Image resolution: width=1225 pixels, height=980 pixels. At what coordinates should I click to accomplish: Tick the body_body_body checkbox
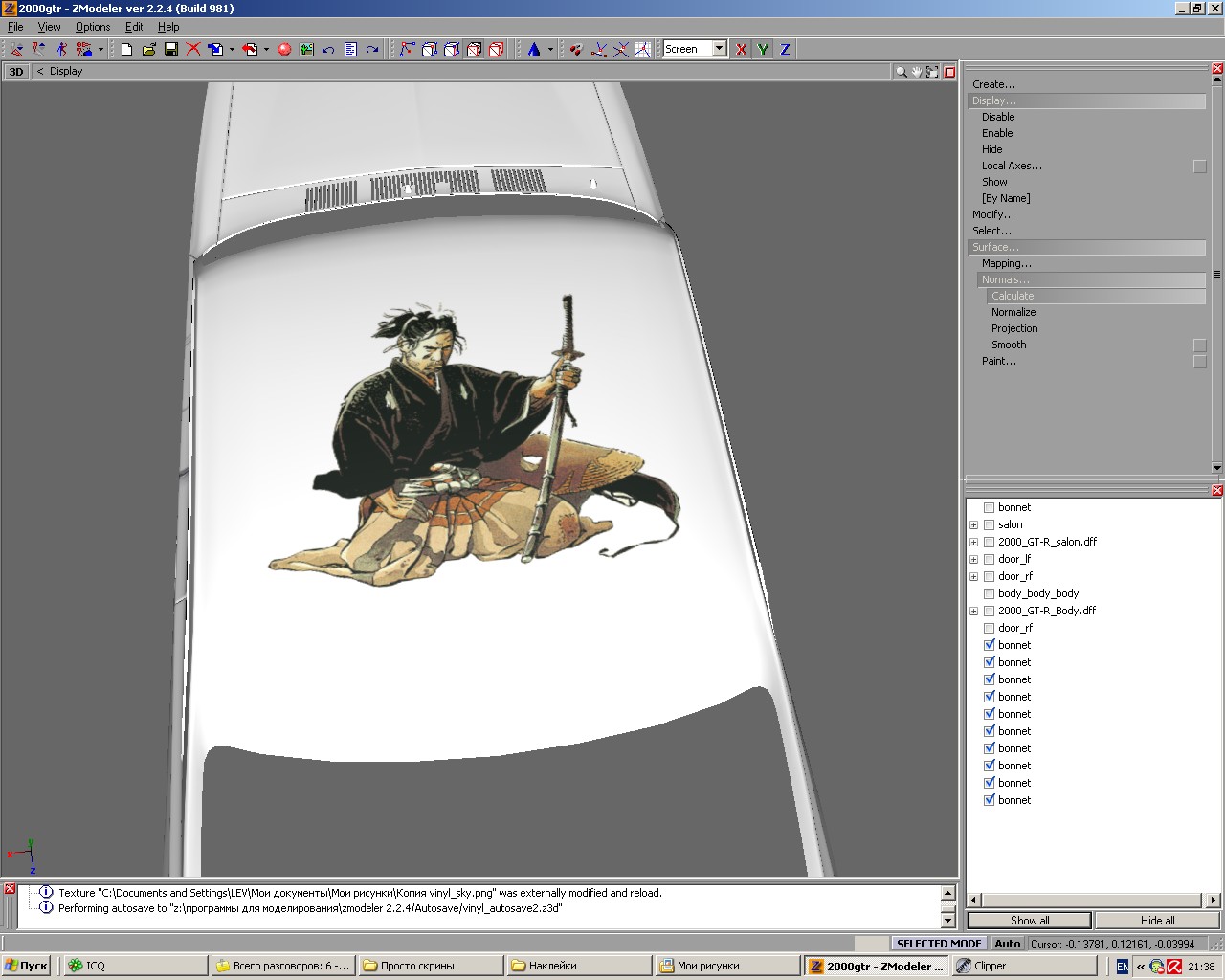990,593
